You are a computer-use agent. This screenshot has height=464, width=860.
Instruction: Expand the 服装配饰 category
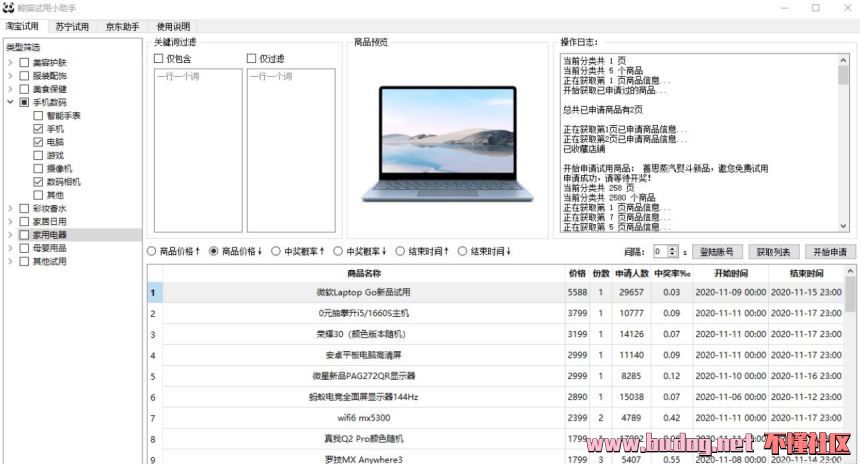[x=10, y=76]
